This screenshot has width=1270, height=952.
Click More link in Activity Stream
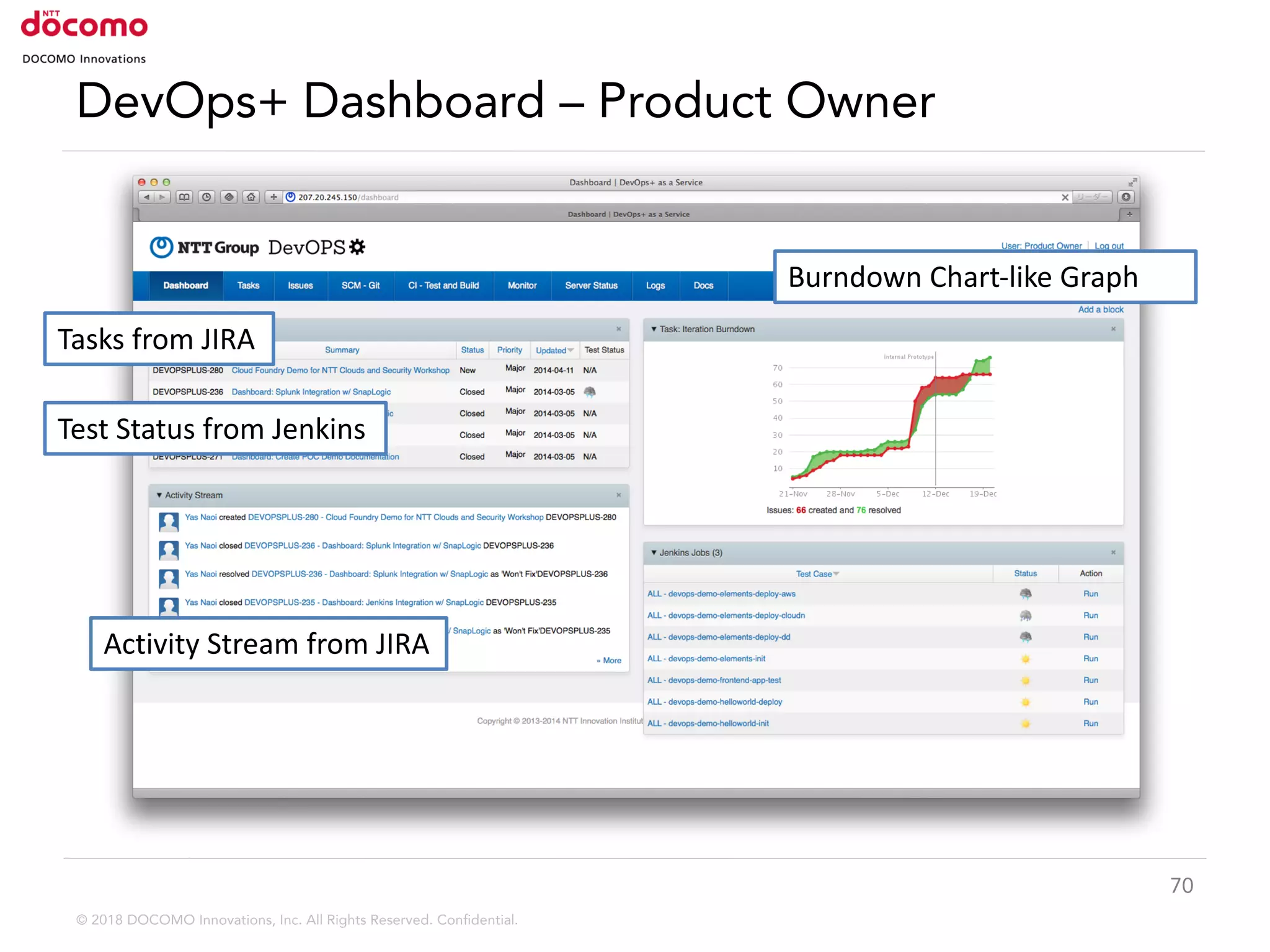(x=609, y=661)
